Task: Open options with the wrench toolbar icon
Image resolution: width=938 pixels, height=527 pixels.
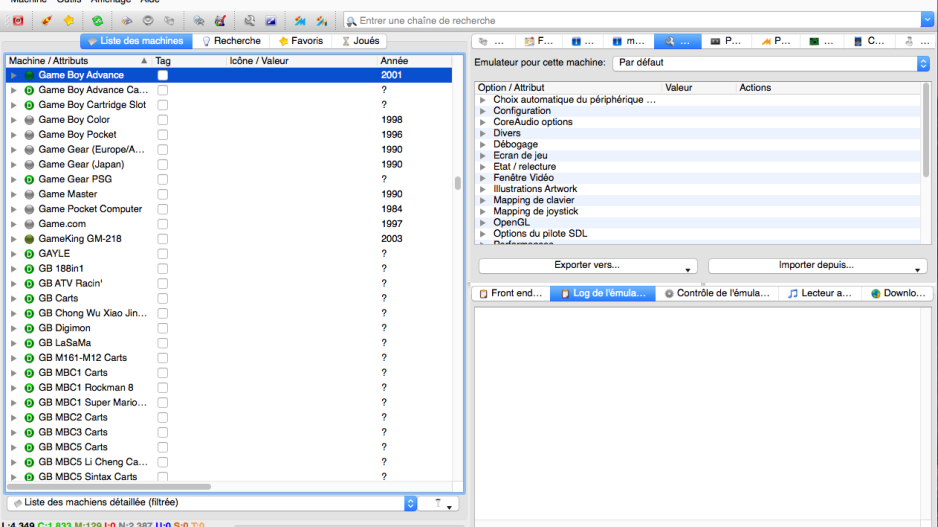Action: [249, 21]
